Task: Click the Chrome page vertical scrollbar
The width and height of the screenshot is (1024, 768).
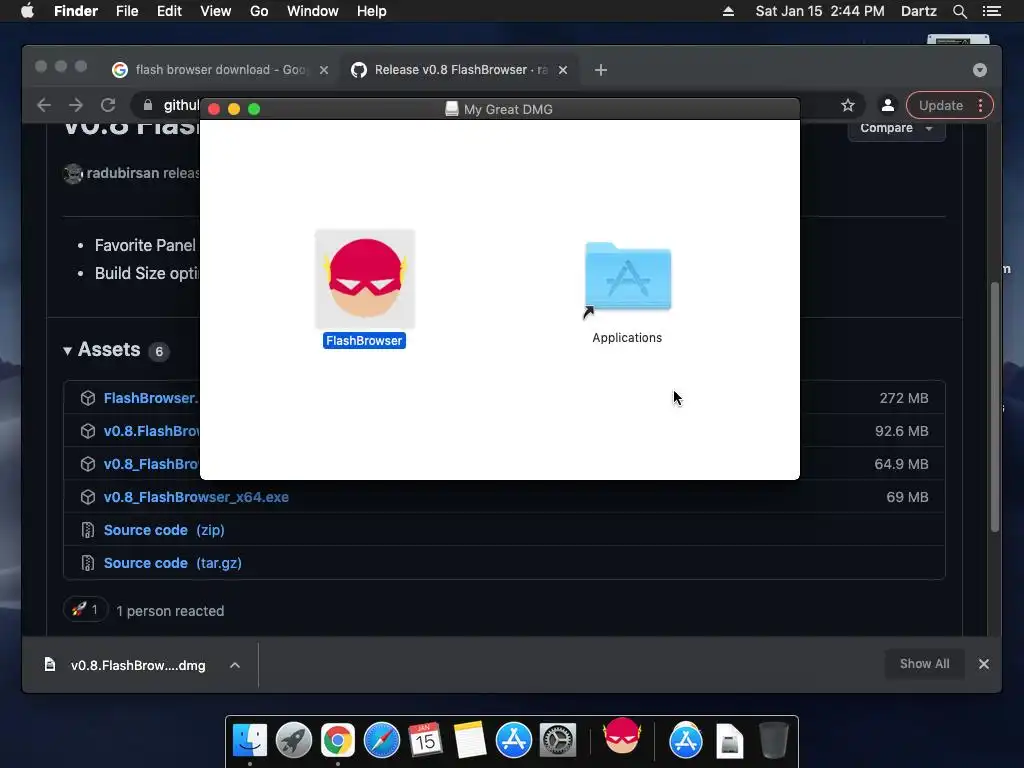Action: click(995, 406)
